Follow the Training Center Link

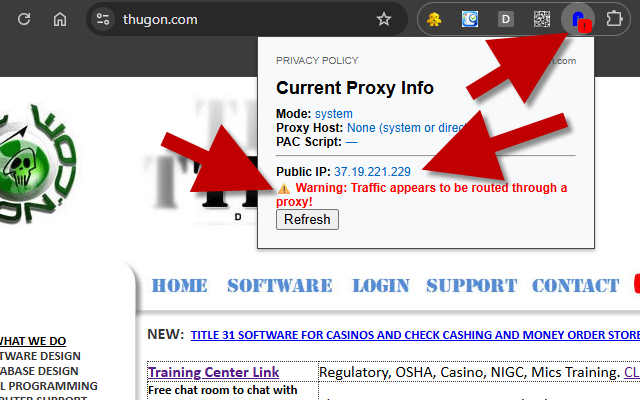(213, 372)
